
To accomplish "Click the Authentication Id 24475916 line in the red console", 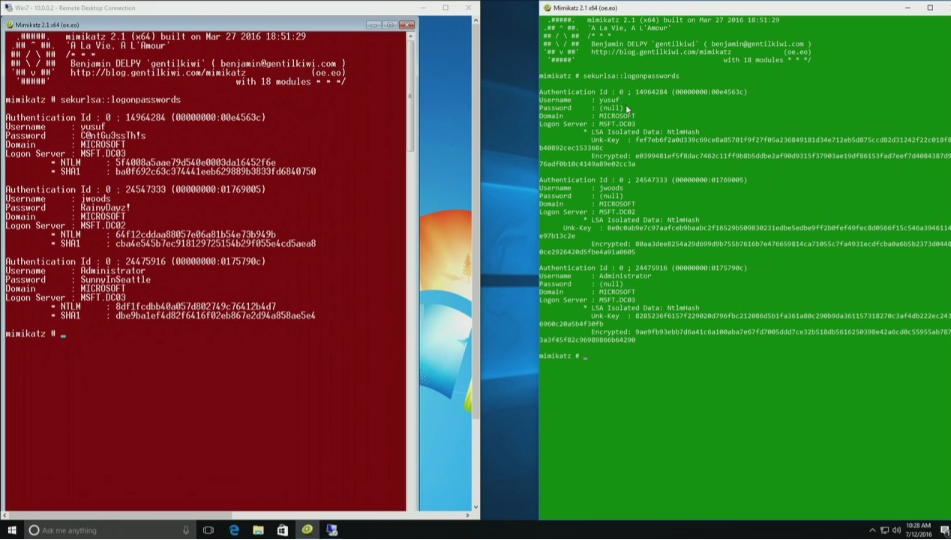I will click(x=135, y=262).
